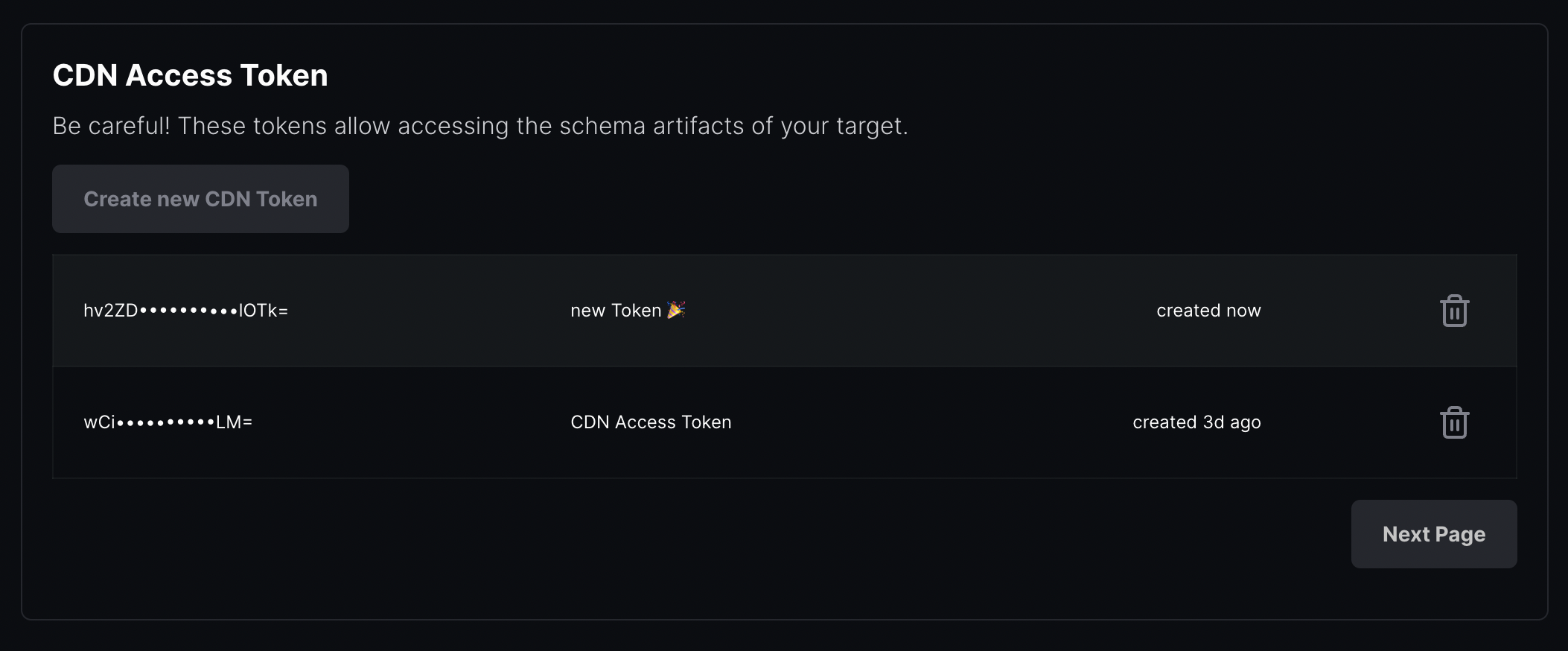
Task: Select the "new Token" alias label
Action: point(616,311)
